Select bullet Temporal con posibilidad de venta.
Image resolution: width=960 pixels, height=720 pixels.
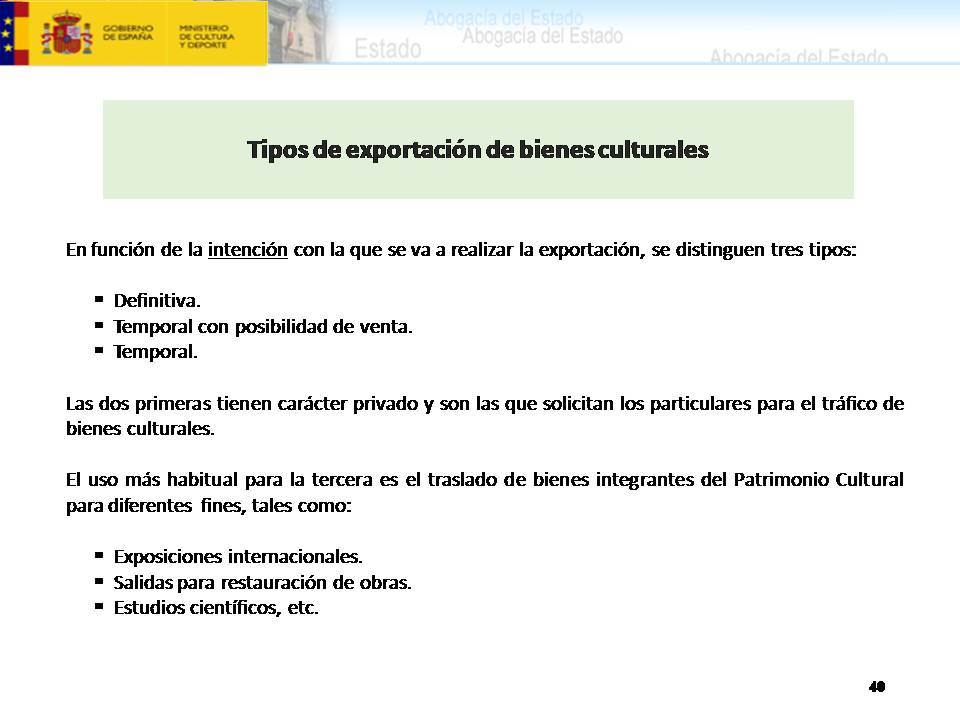(x=263, y=326)
